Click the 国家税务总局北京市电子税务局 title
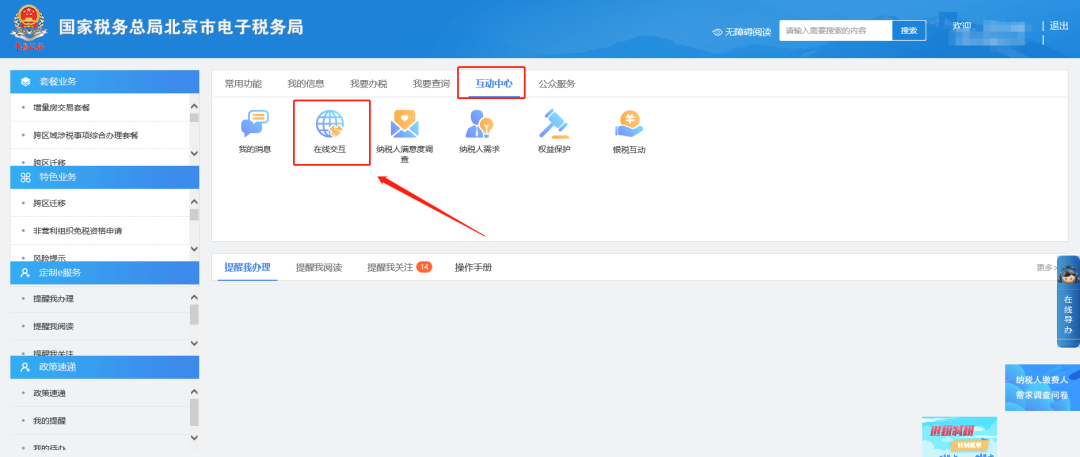 coord(181,27)
